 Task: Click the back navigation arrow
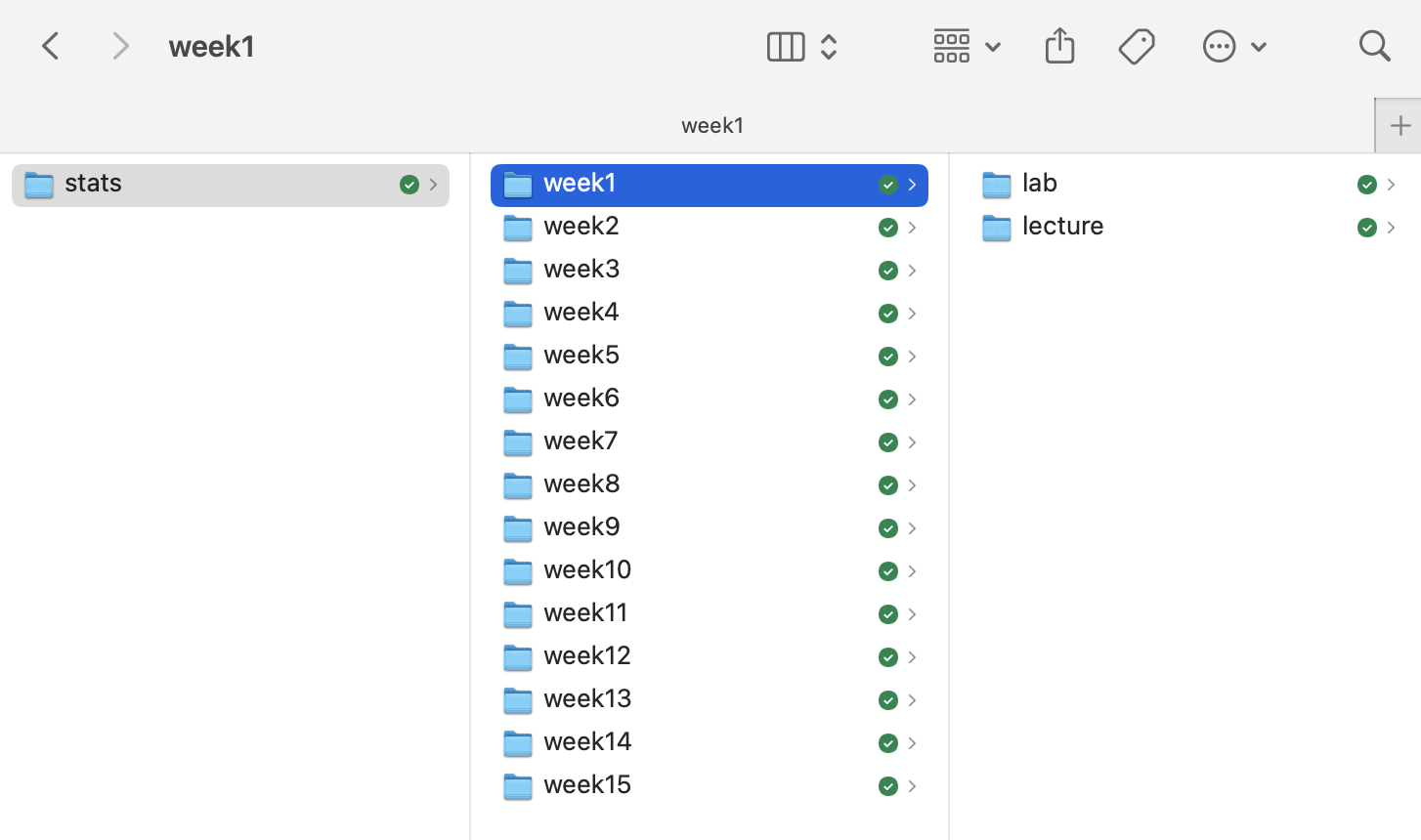[51, 46]
